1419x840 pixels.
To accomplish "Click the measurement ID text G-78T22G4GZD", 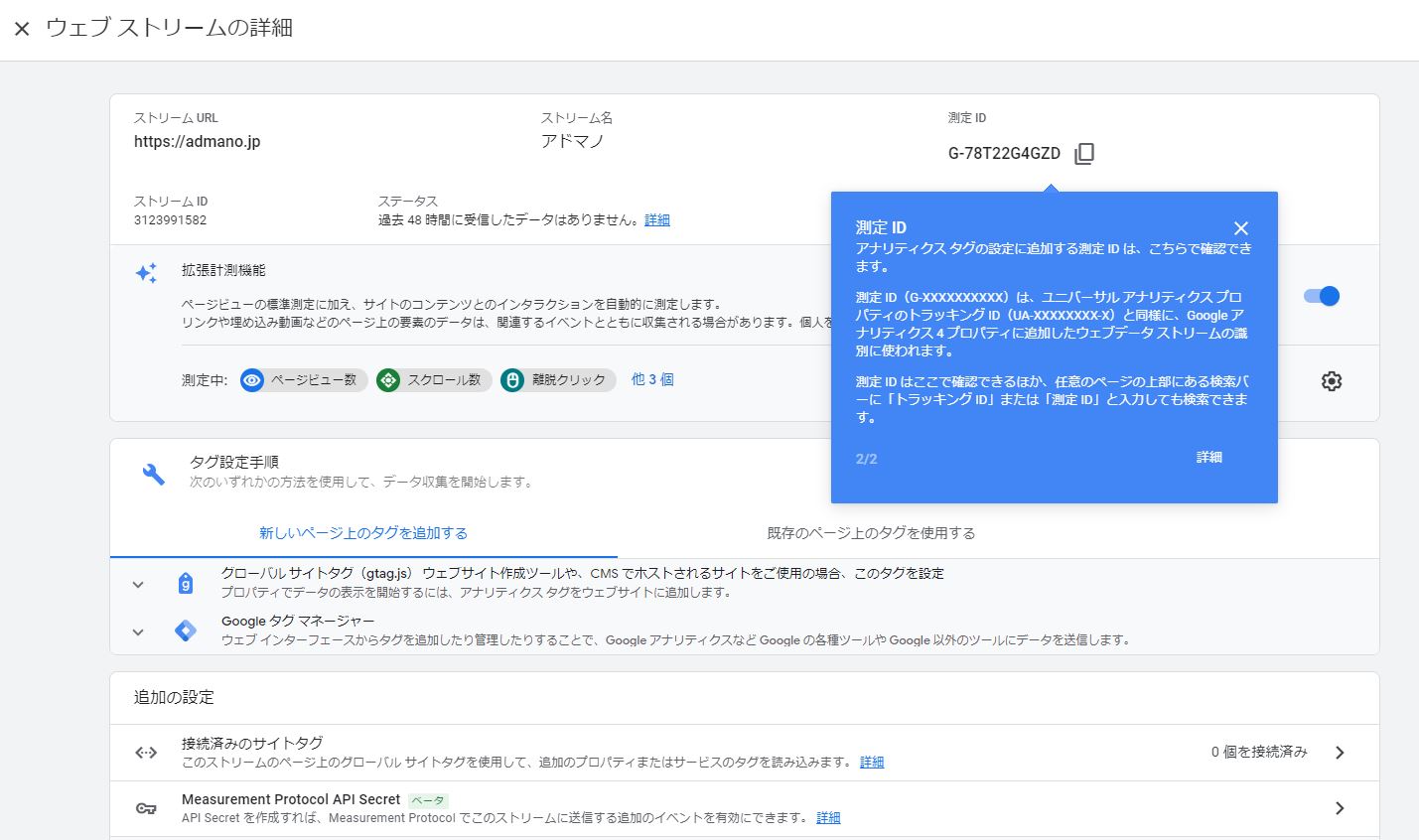I will pyautogui.click(x=1004, y=154).
